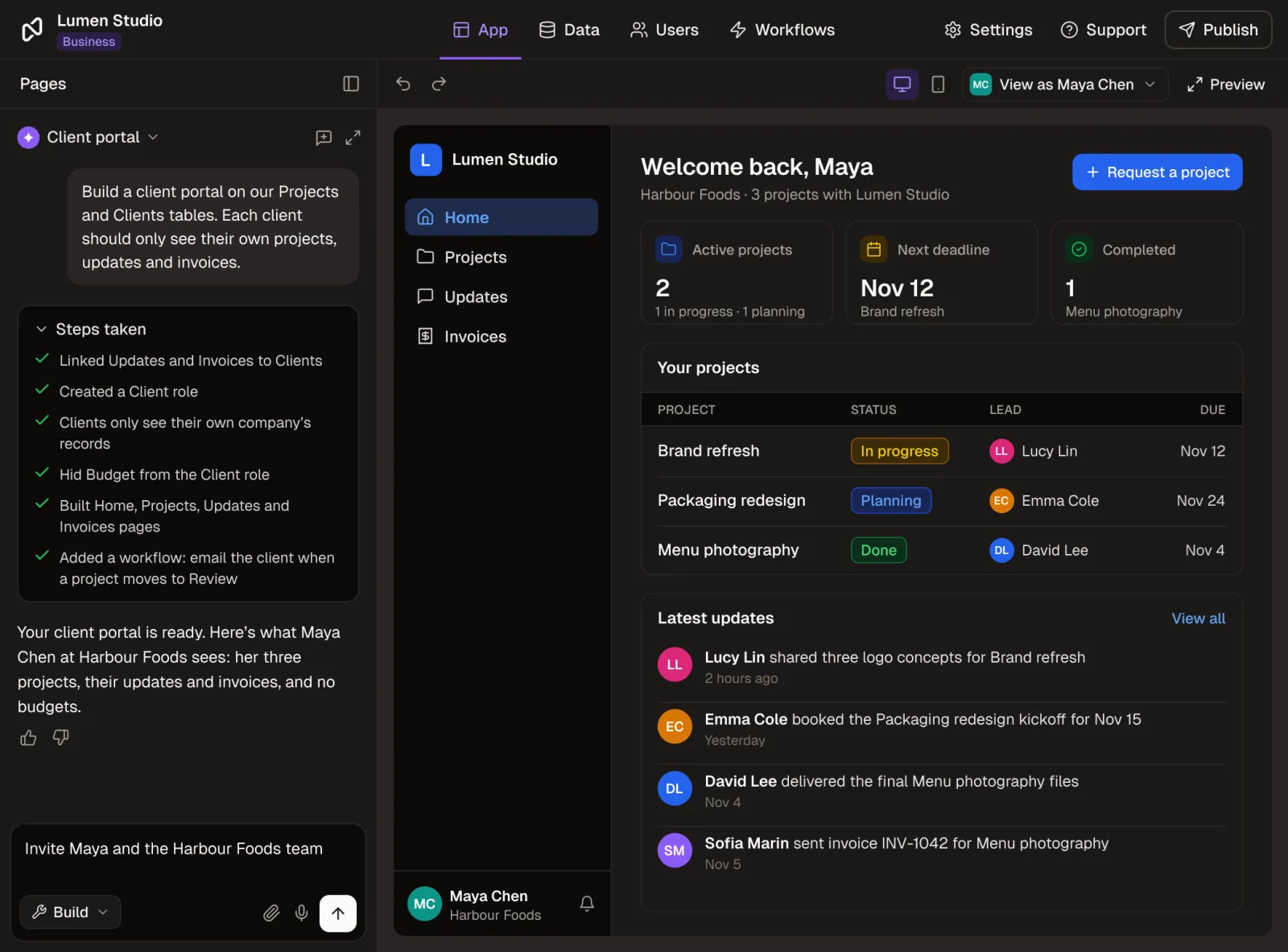Collapse the Pages sidebar panel
The height and width of the screenshot is (952, 1288).
351,84
